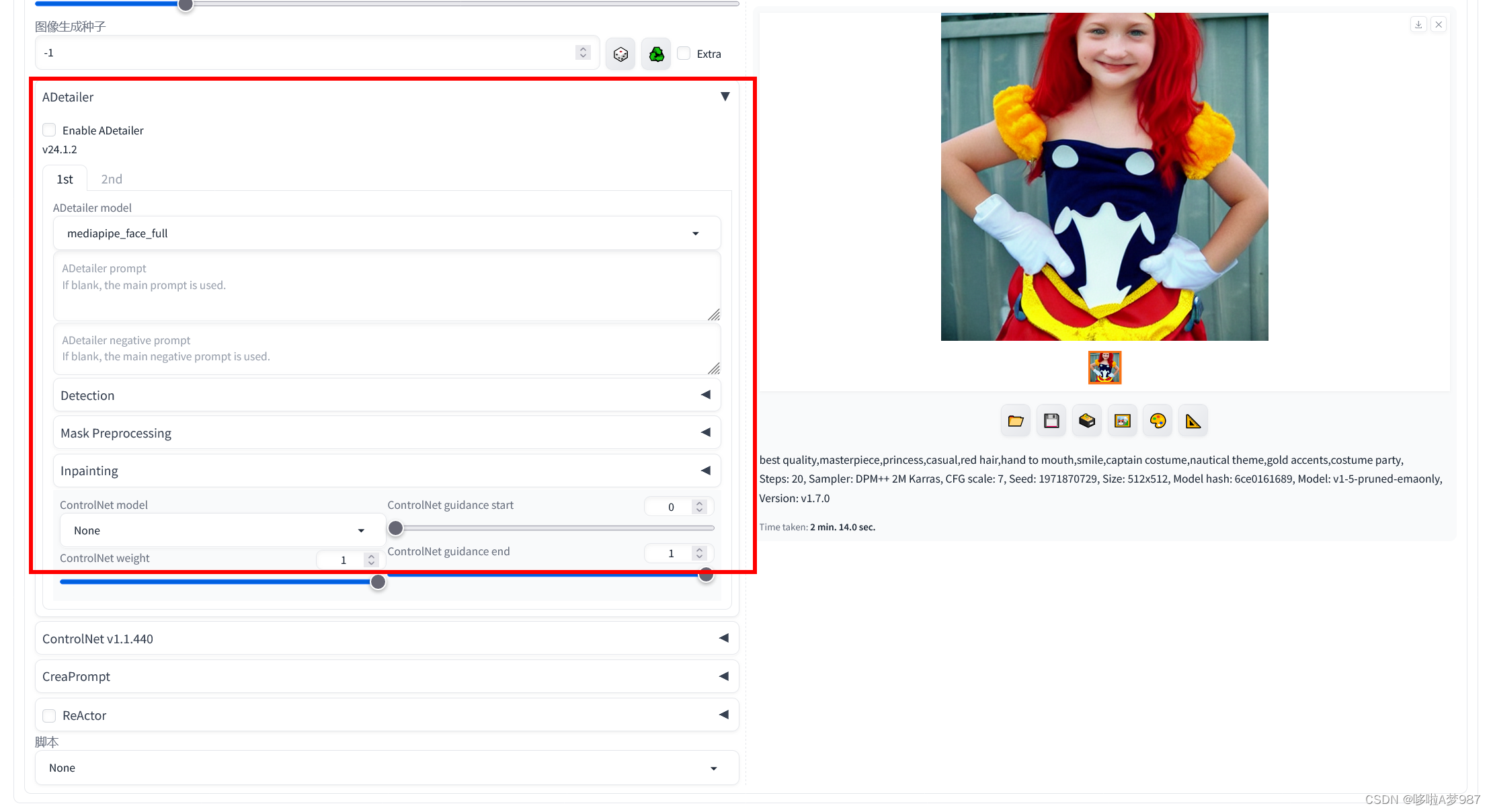1491x812 pixels.
Task: Click the file box zip archive icon
Action: pyautogui.click(x=1086, y=421)
